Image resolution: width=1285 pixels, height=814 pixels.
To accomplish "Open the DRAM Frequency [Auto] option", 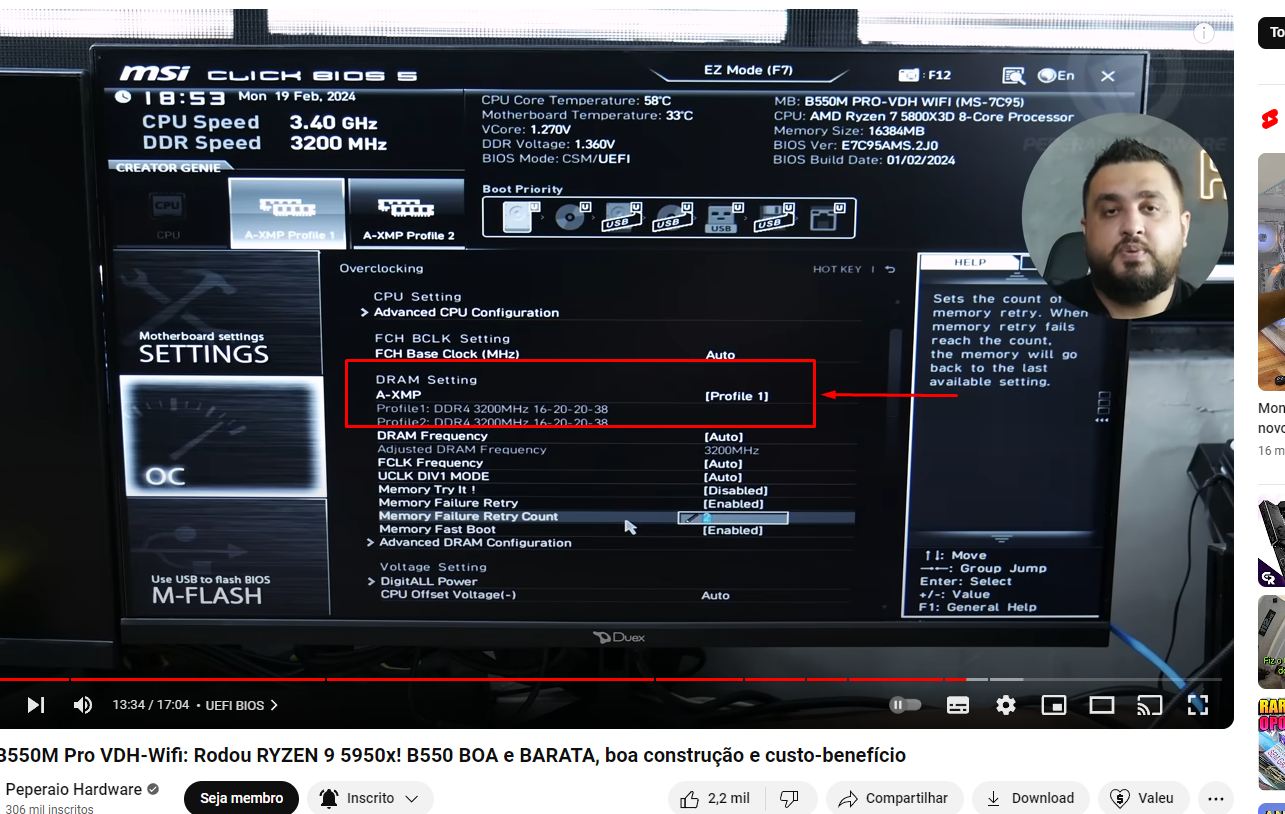I will tap(723, 437).
